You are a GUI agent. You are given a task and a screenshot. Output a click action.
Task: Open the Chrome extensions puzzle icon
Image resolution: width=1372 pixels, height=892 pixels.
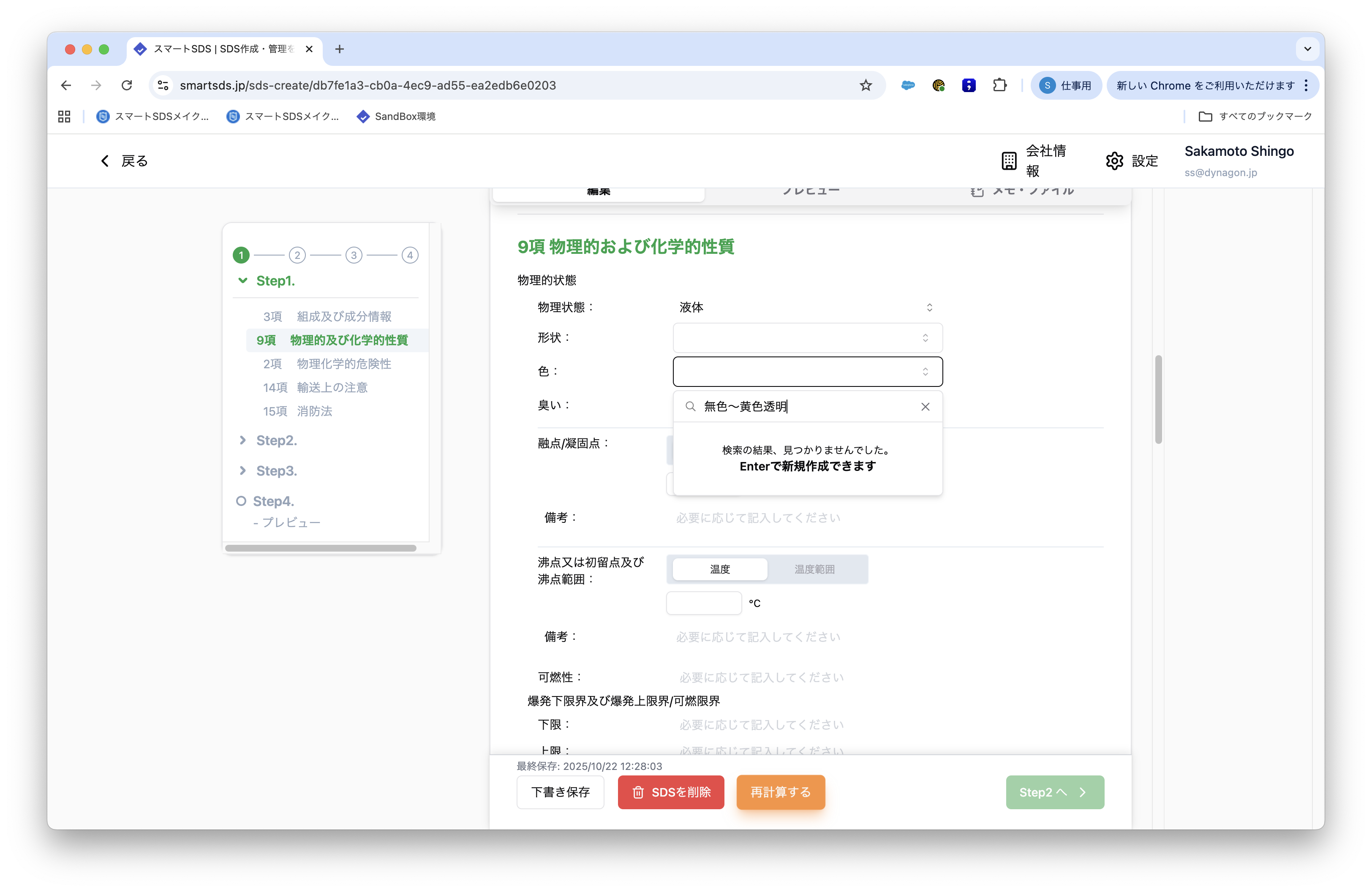click(x=999, y=85)
